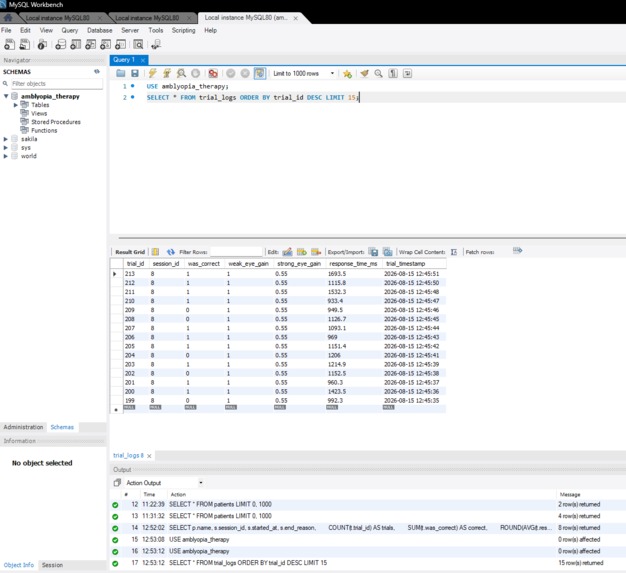Toggle continue-on-error icon in query toolbar
The width and height of the screenshot is (626, 573).
[x=213, y=73]
